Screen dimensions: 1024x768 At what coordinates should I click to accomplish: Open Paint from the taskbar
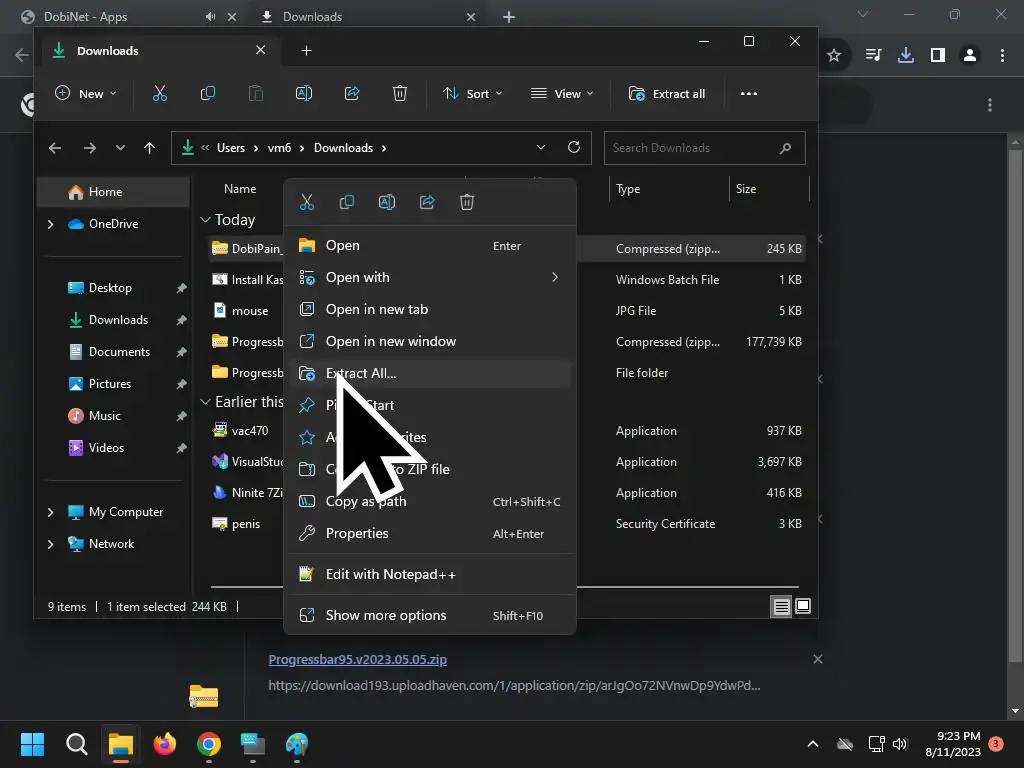click(296, 744)
